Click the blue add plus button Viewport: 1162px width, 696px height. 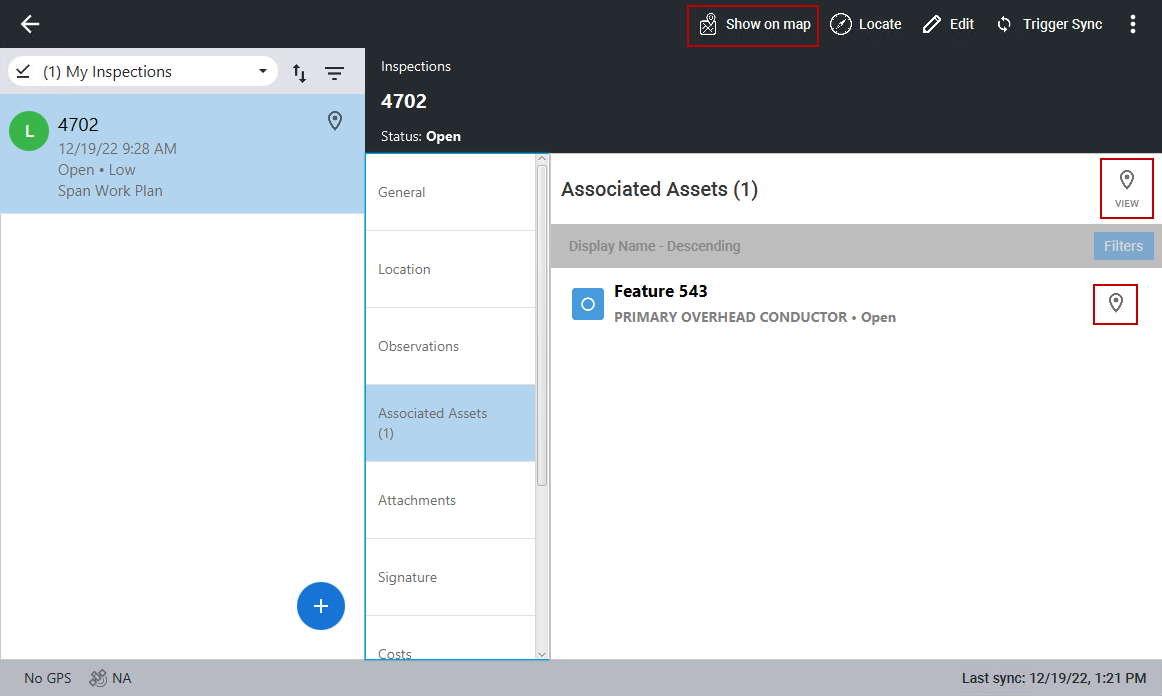(x=320, y=606)
